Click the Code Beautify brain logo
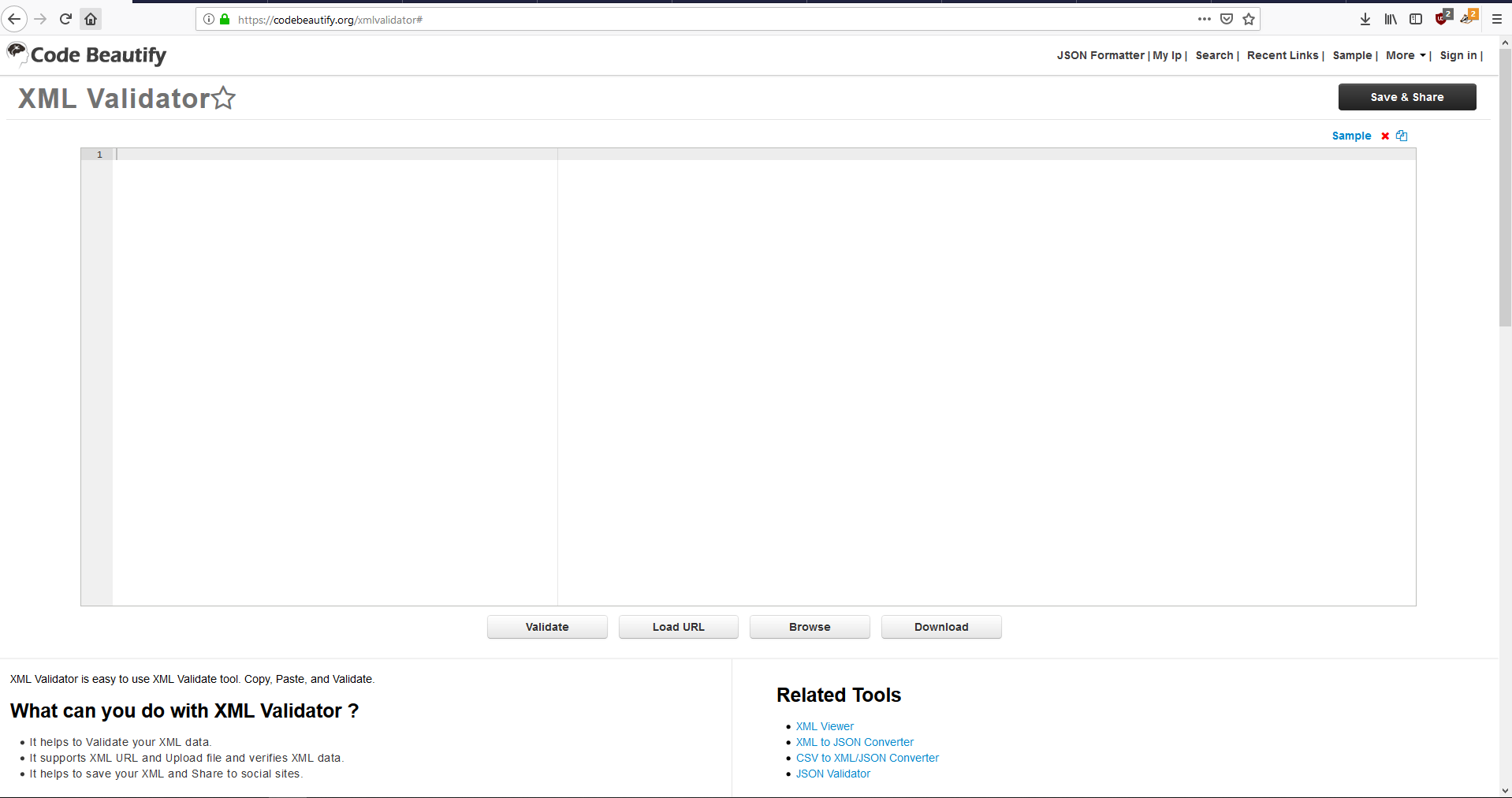The height and width of the screenshot is (798, 1512). click(17, 53)
